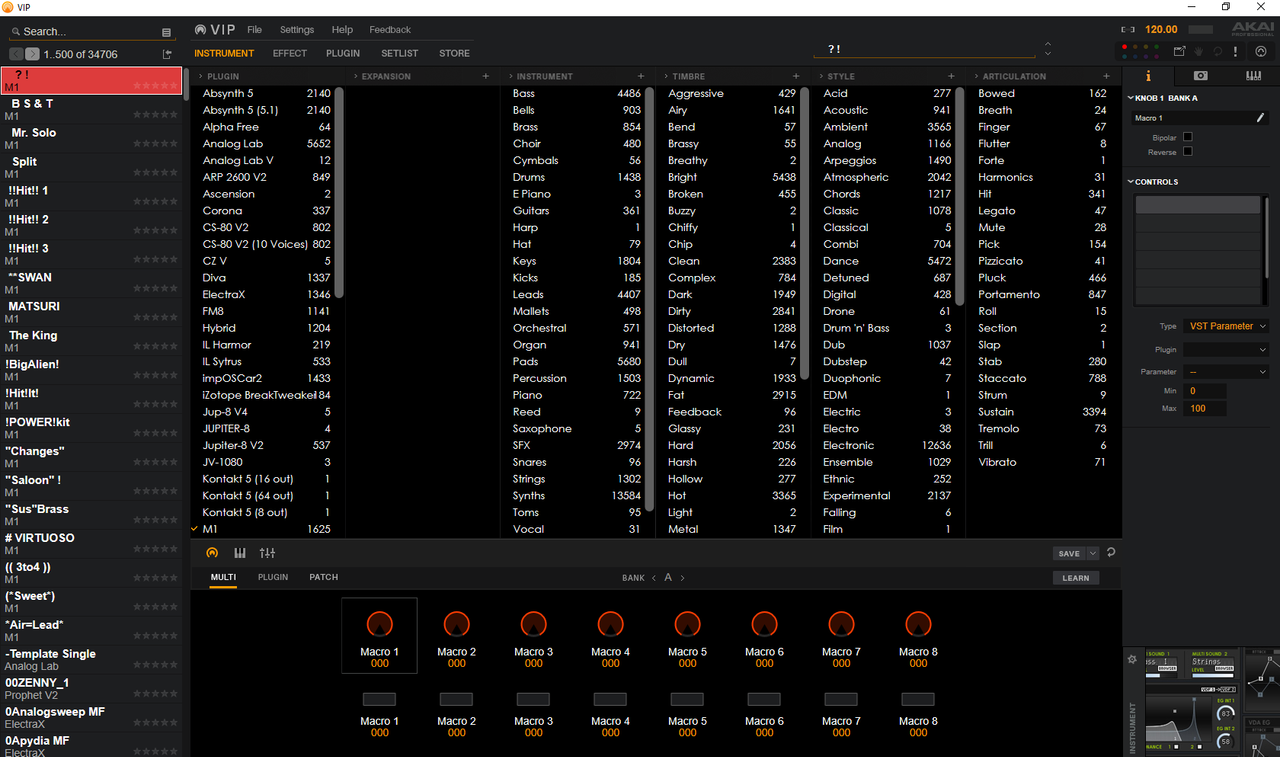Expand the Timbre column header
The width and height of the screenshot is (1280, 757).
point(665,76)
